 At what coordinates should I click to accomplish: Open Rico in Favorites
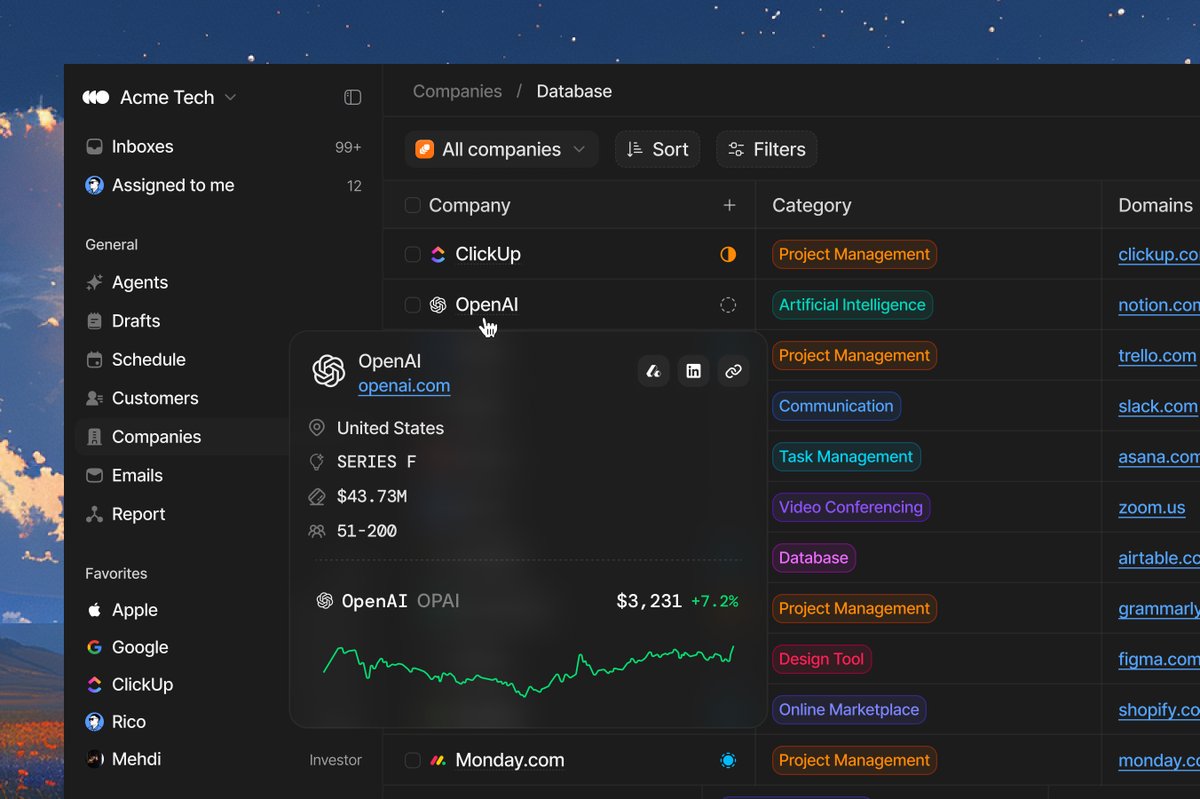(116, 722)
